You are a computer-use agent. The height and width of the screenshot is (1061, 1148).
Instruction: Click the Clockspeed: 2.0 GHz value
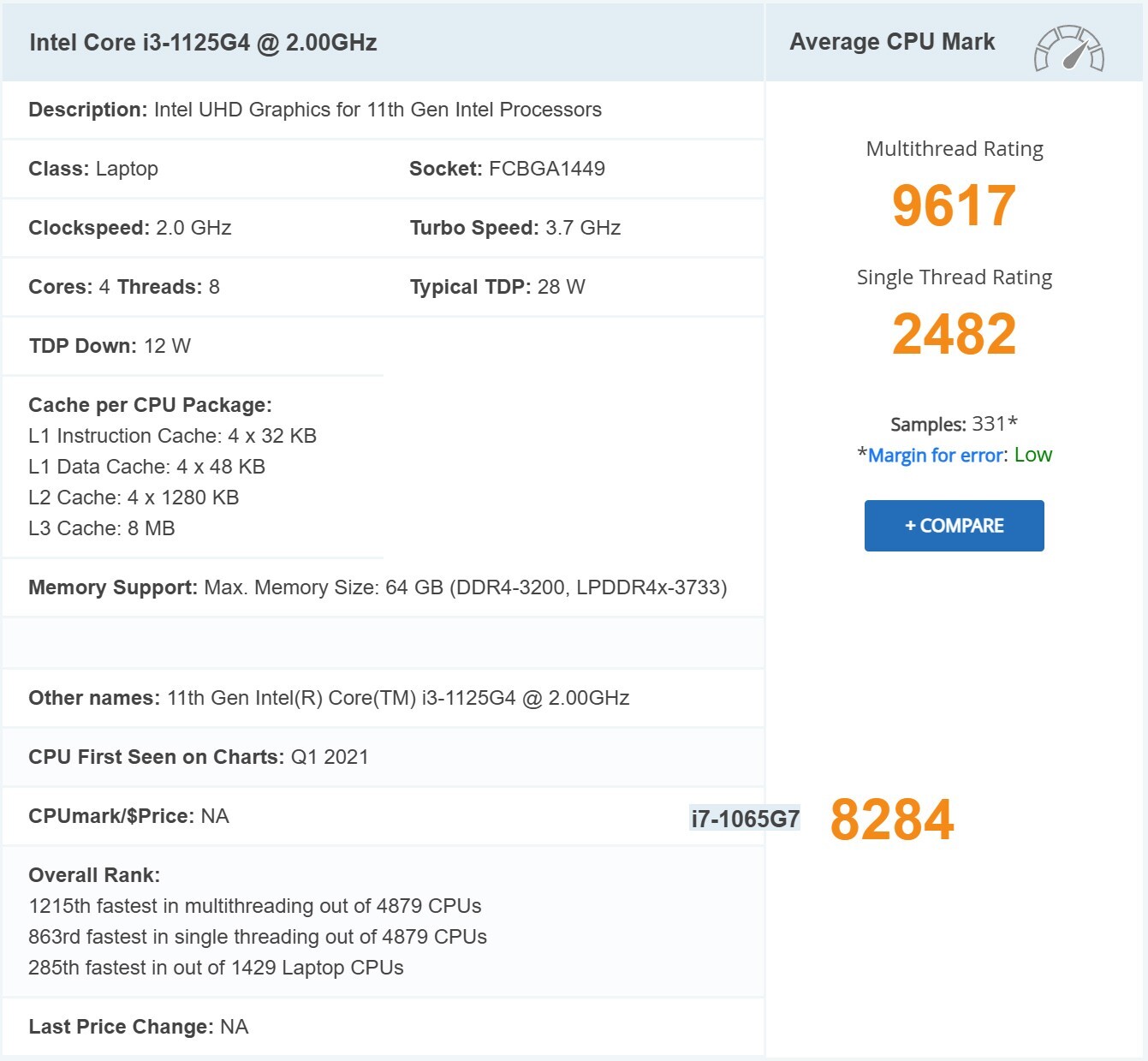[x=130, y=228]
